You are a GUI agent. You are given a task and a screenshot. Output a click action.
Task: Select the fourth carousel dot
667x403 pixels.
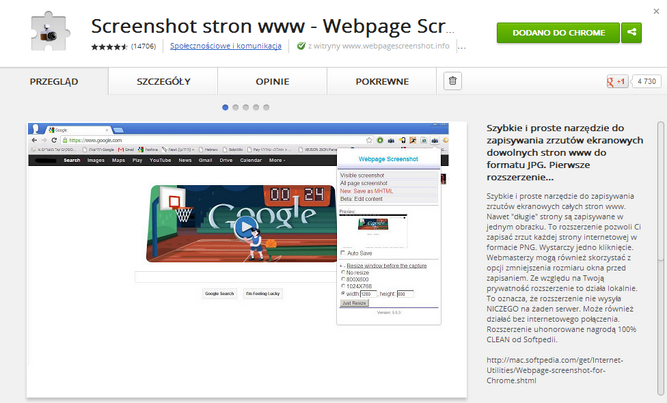[256, 107]
